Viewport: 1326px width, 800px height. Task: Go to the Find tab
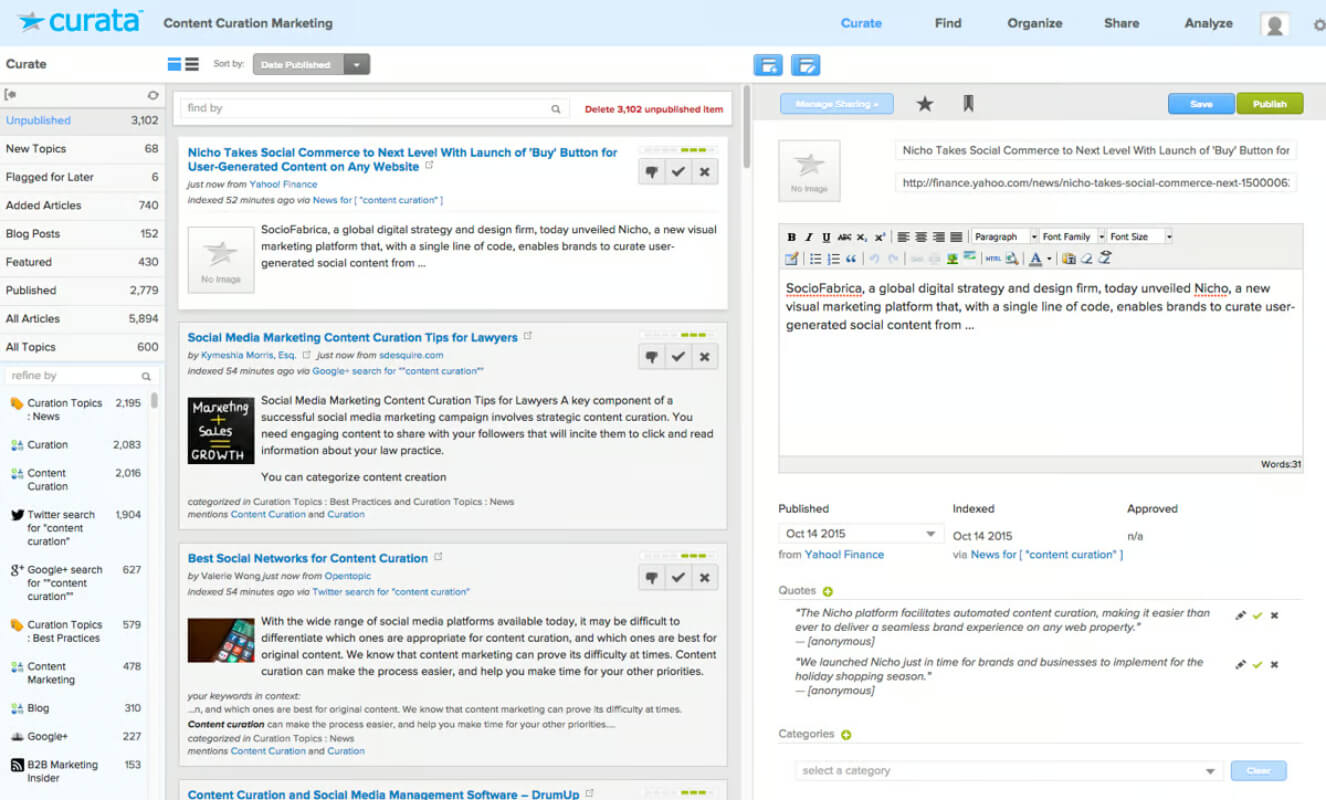coord(948,23)
